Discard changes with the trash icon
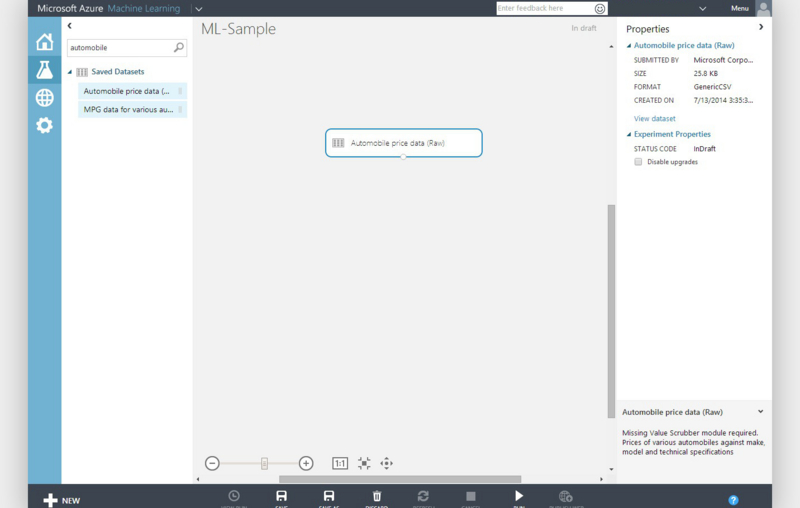800x508 pixels. click(377, 496)
